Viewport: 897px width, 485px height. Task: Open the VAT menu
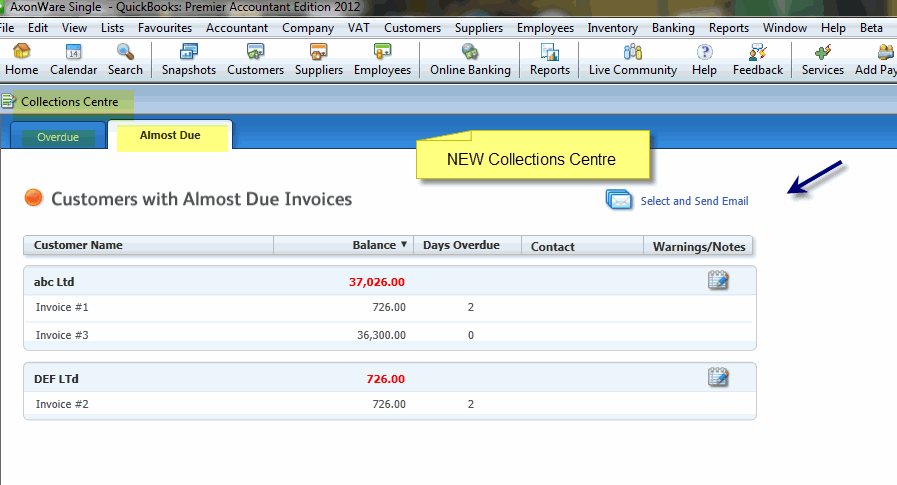(x=359, y=27)
